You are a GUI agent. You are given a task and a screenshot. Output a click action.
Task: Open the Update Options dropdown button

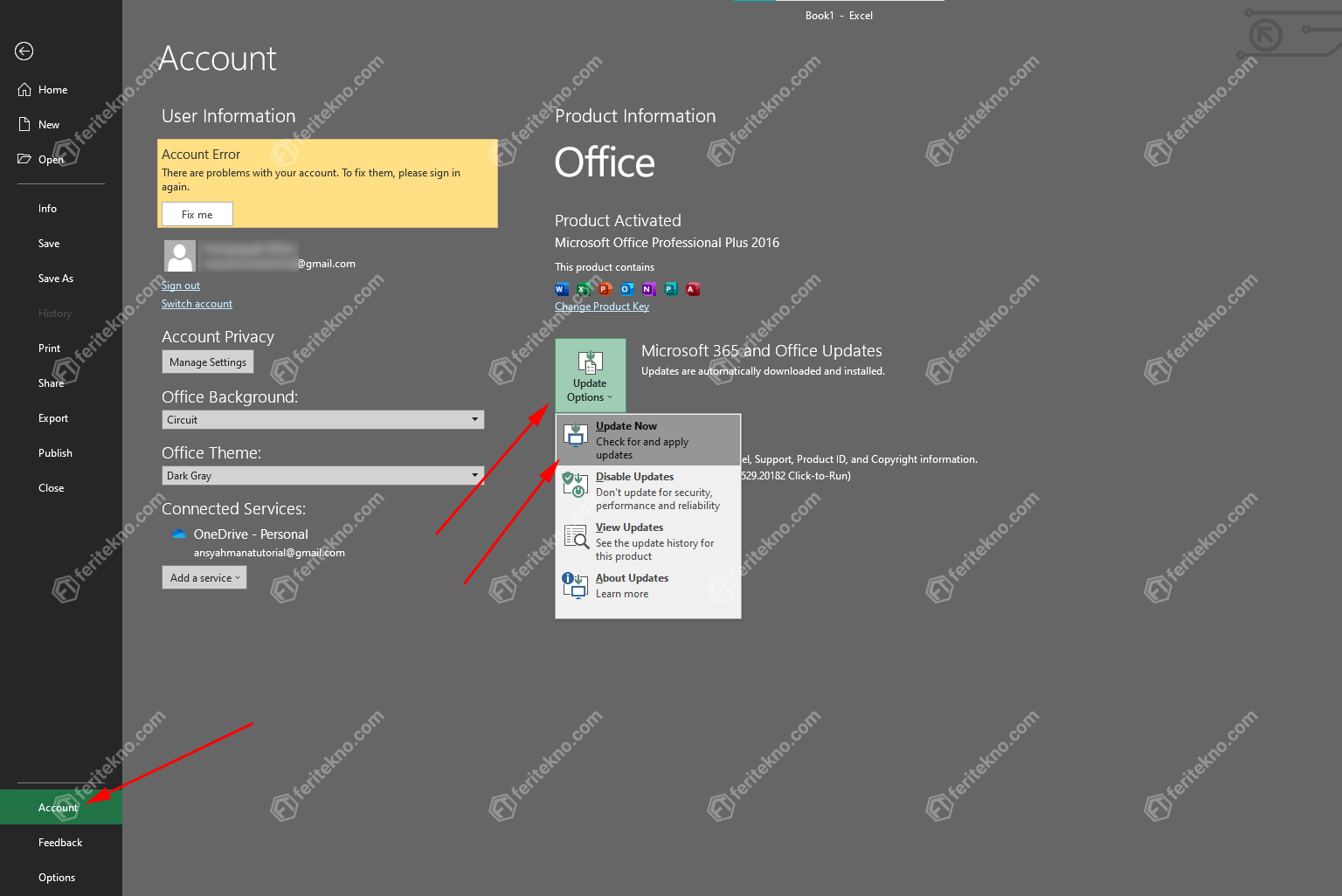pos(591,376)
